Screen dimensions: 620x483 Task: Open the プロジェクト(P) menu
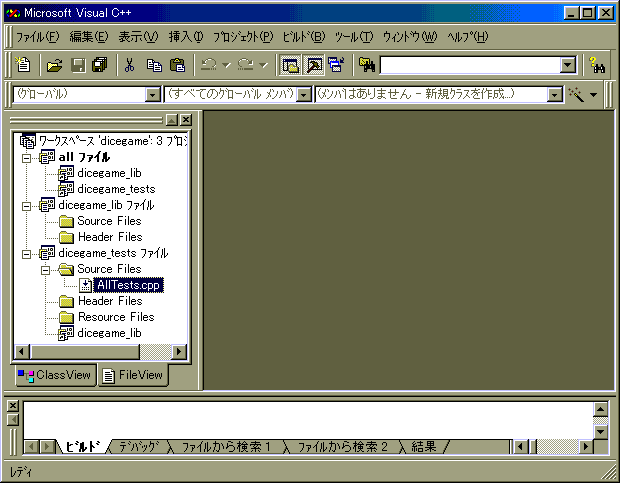[243, 37]
